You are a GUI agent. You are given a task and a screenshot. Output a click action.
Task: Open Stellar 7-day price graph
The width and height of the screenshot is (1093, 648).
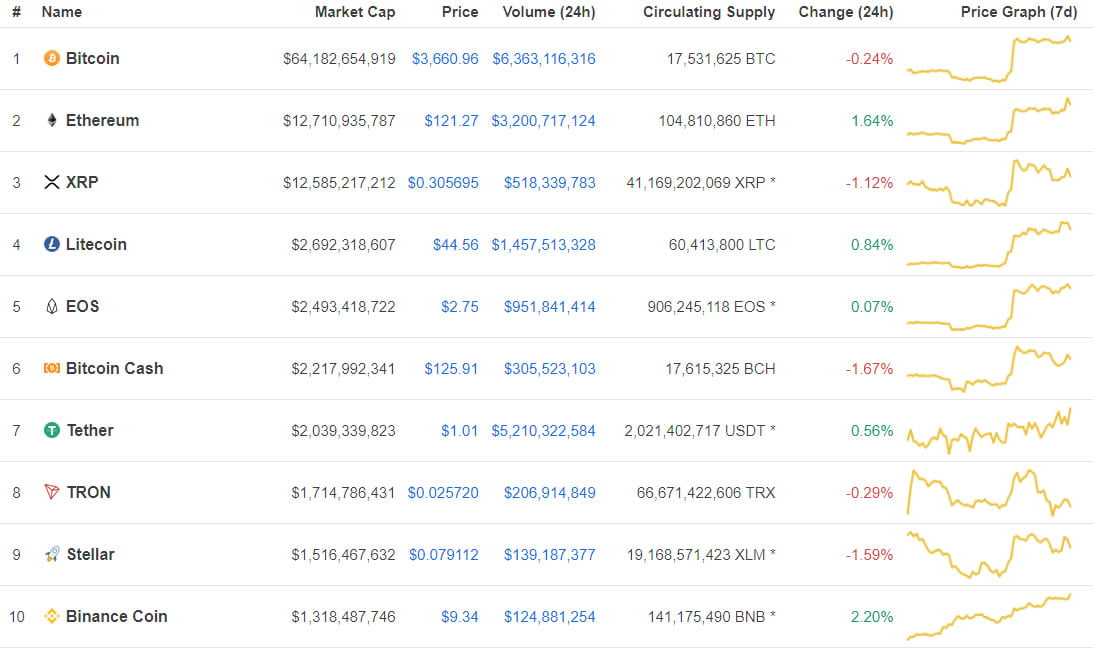[989, 555]
